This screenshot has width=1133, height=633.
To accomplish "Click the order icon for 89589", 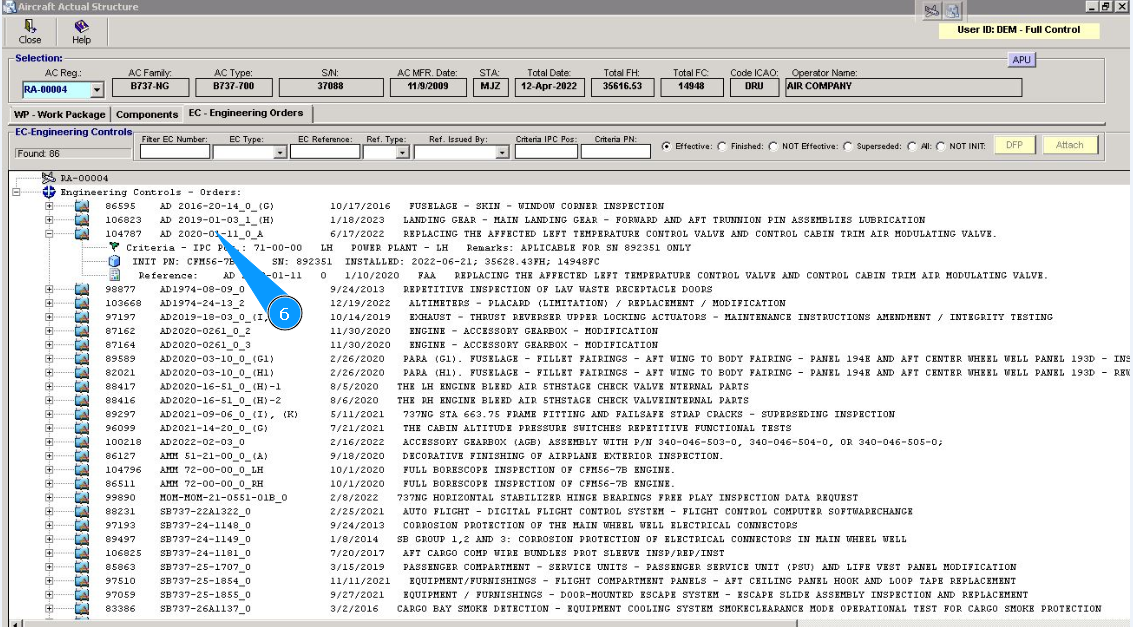I will pyautogui.click(x=82, y=358).
